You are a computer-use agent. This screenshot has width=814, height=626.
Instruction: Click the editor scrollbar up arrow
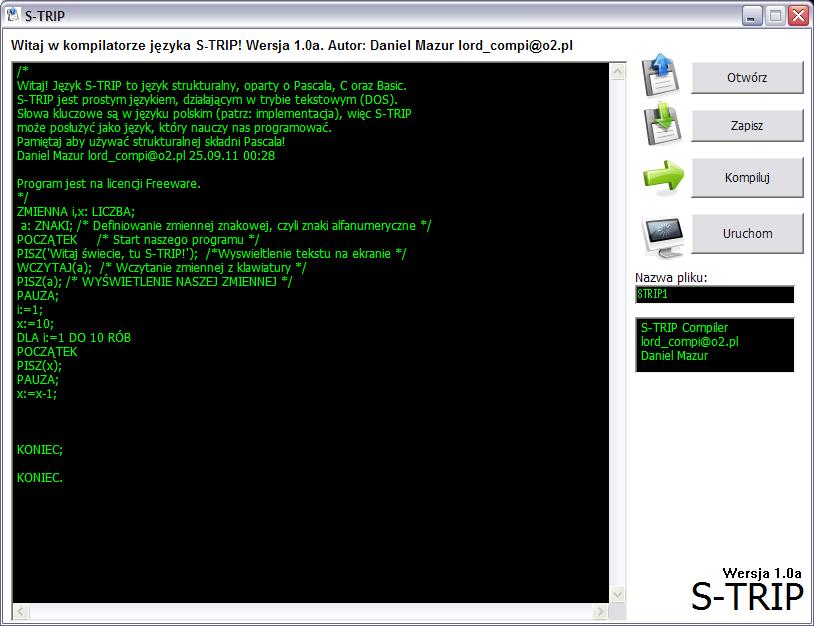(x=617, y=71)
